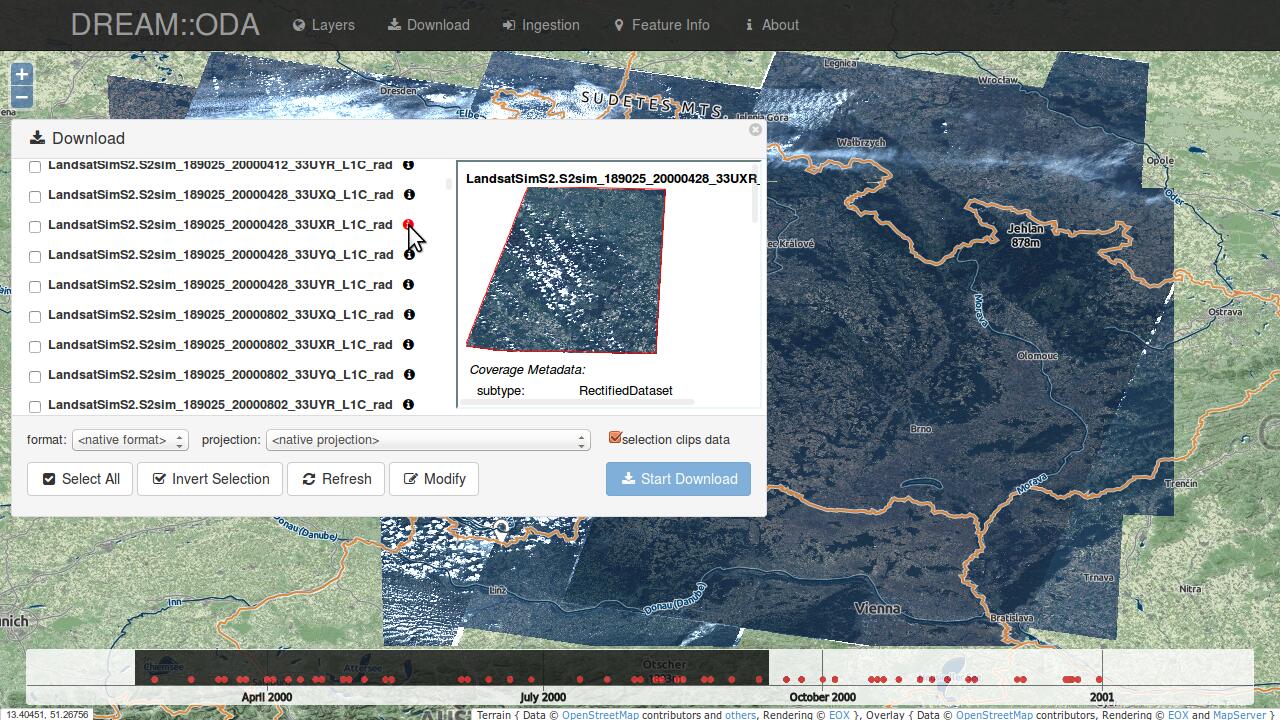Screen dimensions: 1280x720
Task: Show info for 20000802_33UYR_L1C_rad coverage
Action: (x=408, y=405)
